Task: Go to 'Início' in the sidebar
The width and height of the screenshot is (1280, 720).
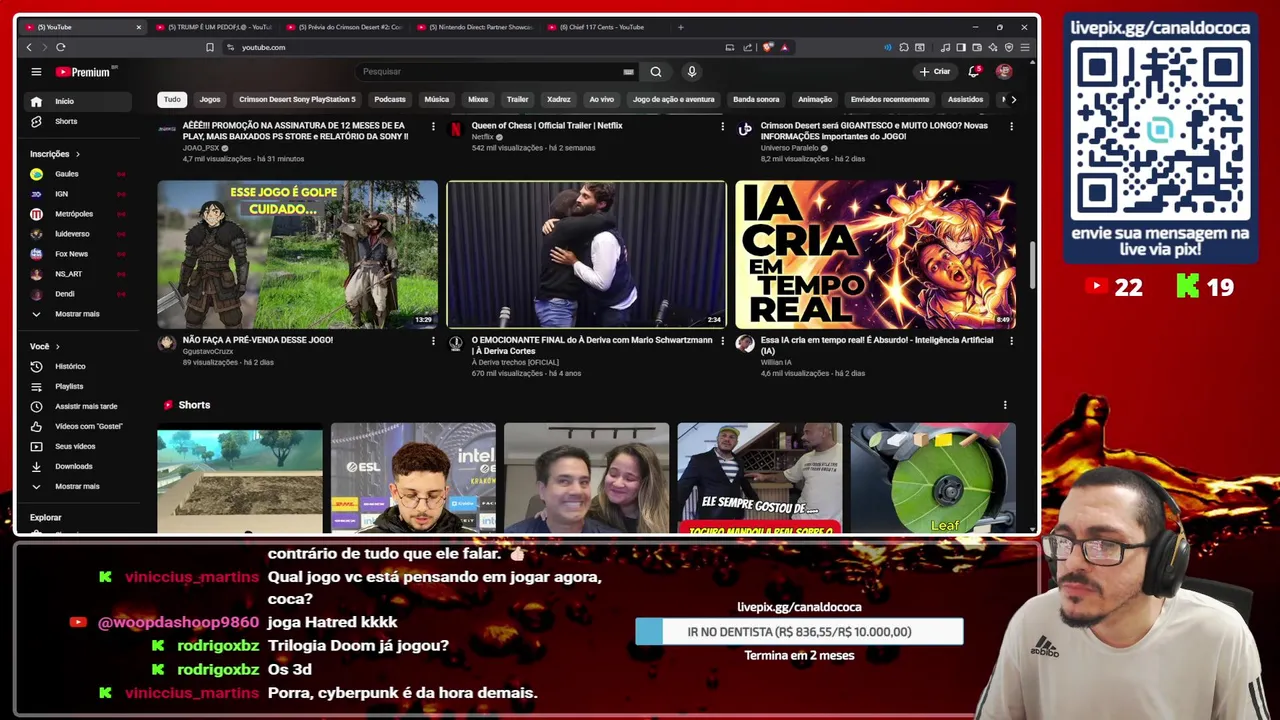Action: pyautogui.click(x=78, y=101)
